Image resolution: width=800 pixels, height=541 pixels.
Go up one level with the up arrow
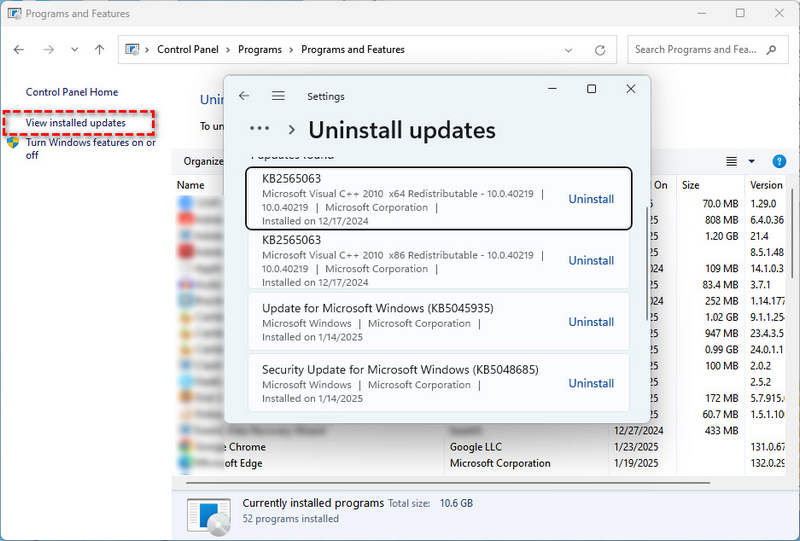99,50
